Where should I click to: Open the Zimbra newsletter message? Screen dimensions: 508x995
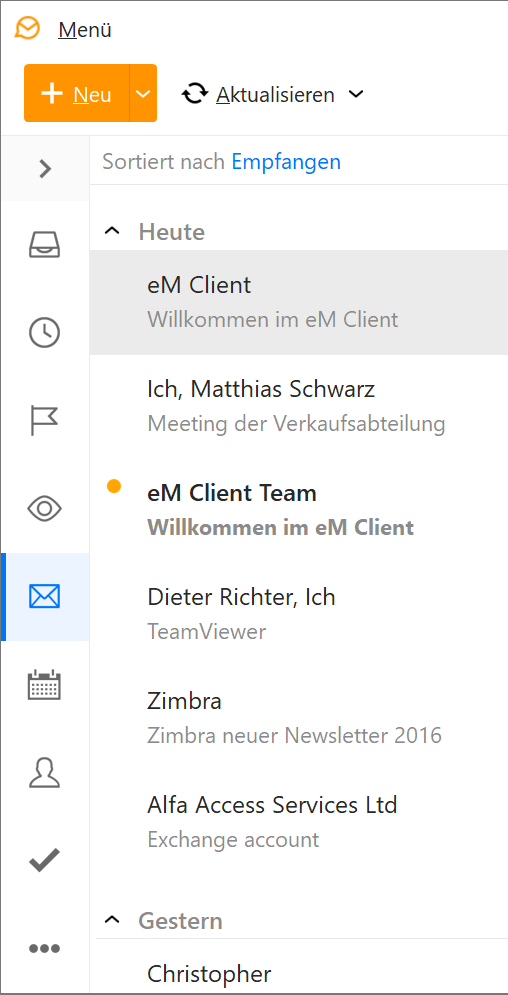pyautogui.click(x=299, y=718)
